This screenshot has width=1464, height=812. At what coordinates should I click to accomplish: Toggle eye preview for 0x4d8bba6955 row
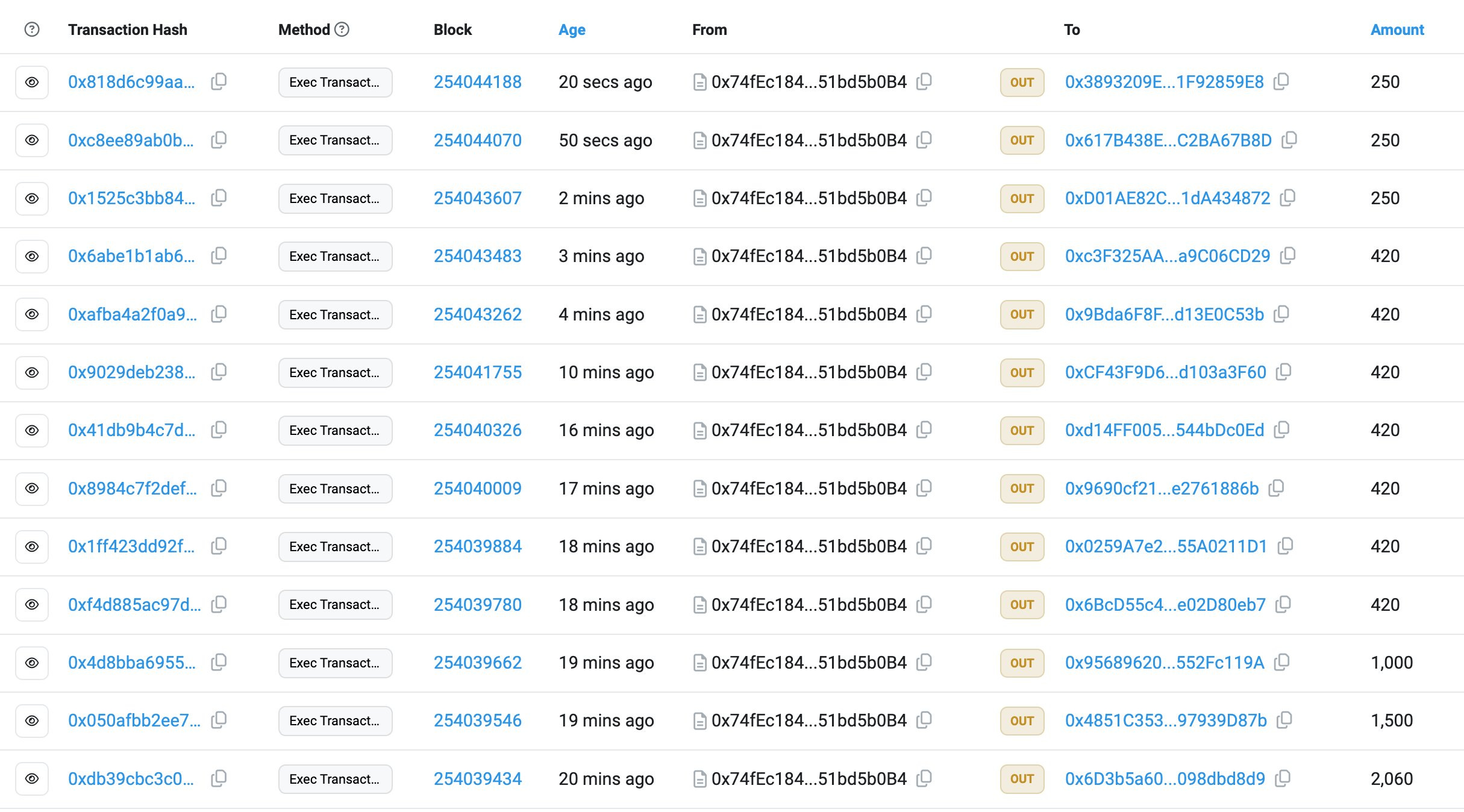(32, 663)
